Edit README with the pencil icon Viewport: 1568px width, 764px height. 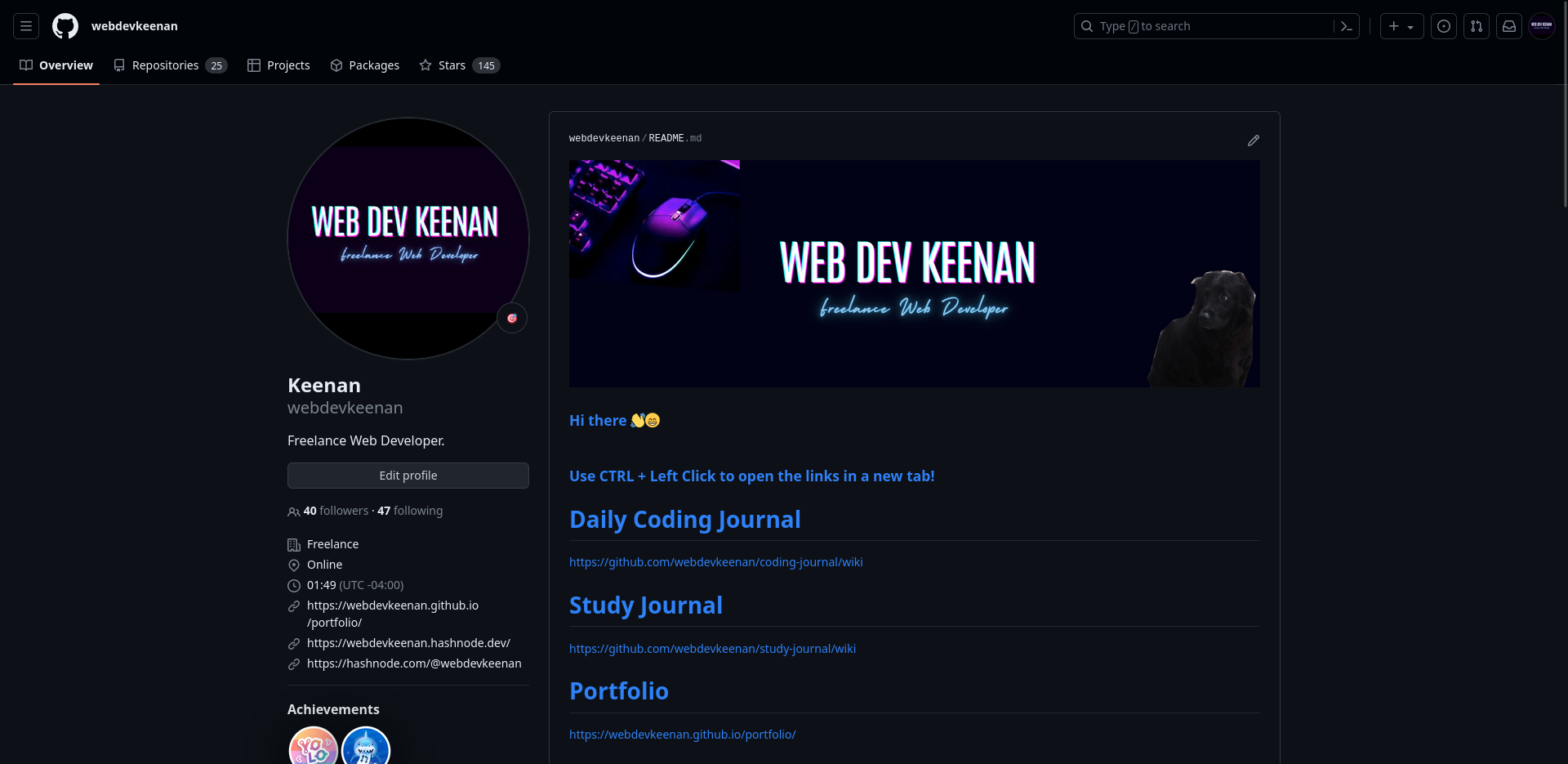[x=1253, y=141]
